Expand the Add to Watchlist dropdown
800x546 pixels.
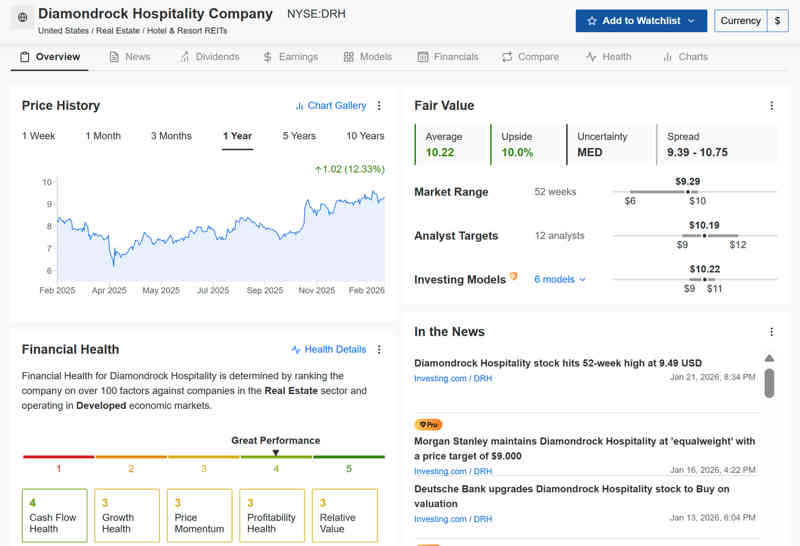point(691,21)
